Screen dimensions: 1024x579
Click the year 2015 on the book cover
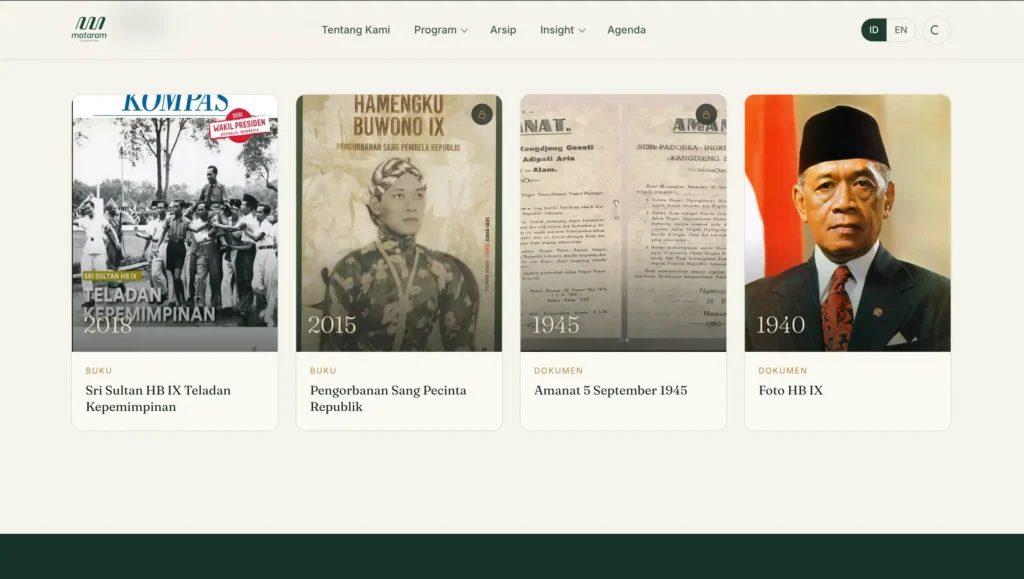click(332, 324)
